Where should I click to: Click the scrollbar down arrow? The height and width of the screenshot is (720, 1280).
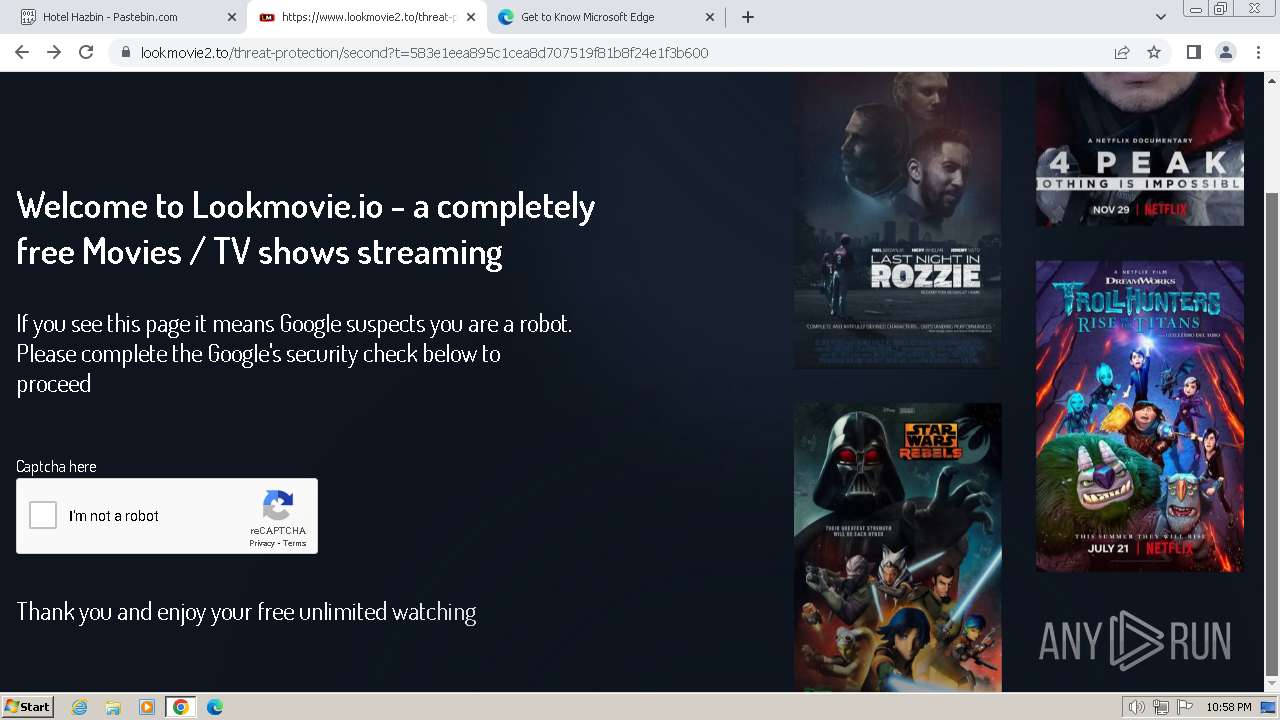point(1272,684)
